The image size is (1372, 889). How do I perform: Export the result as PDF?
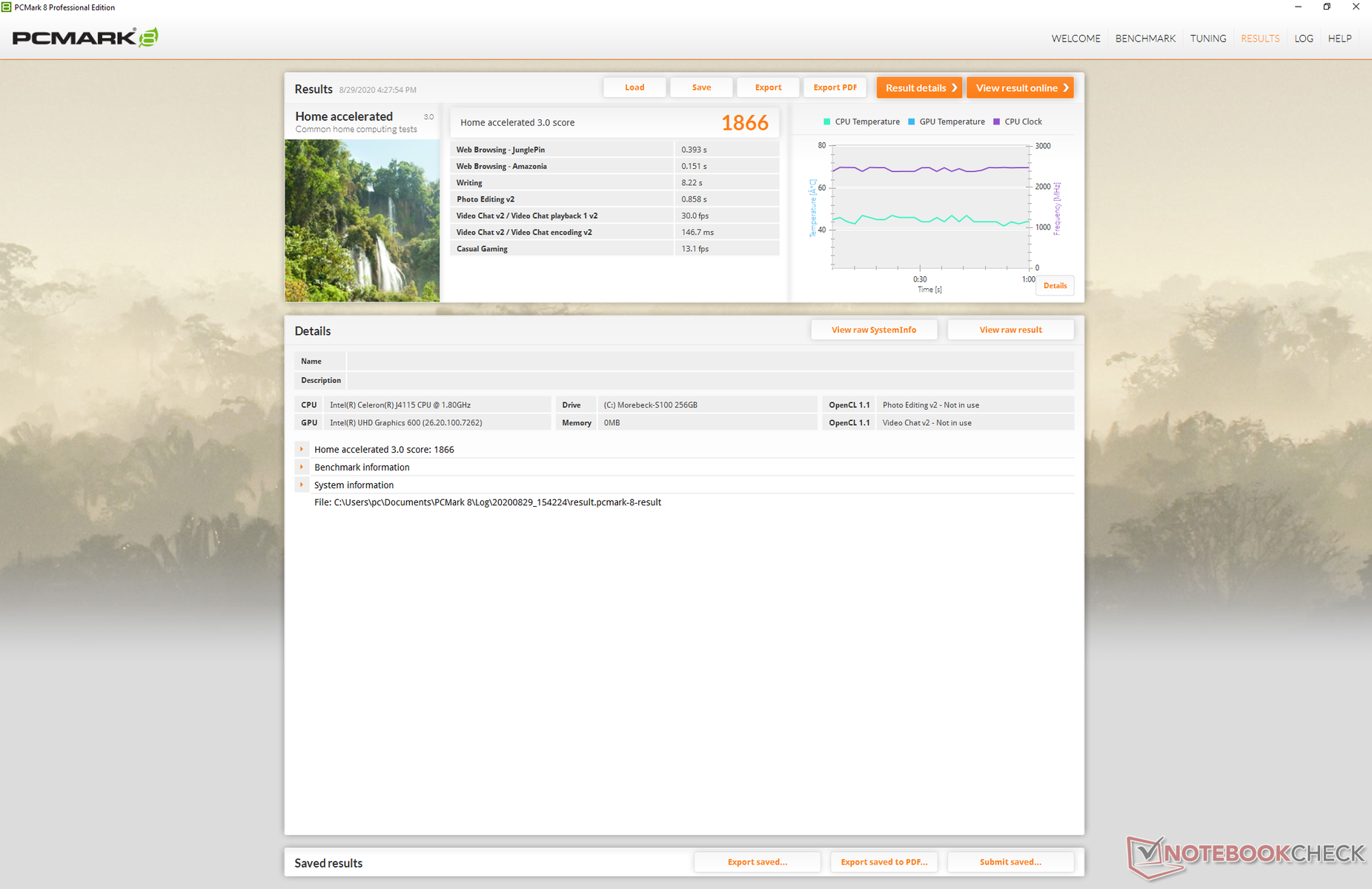pos(835,87)
